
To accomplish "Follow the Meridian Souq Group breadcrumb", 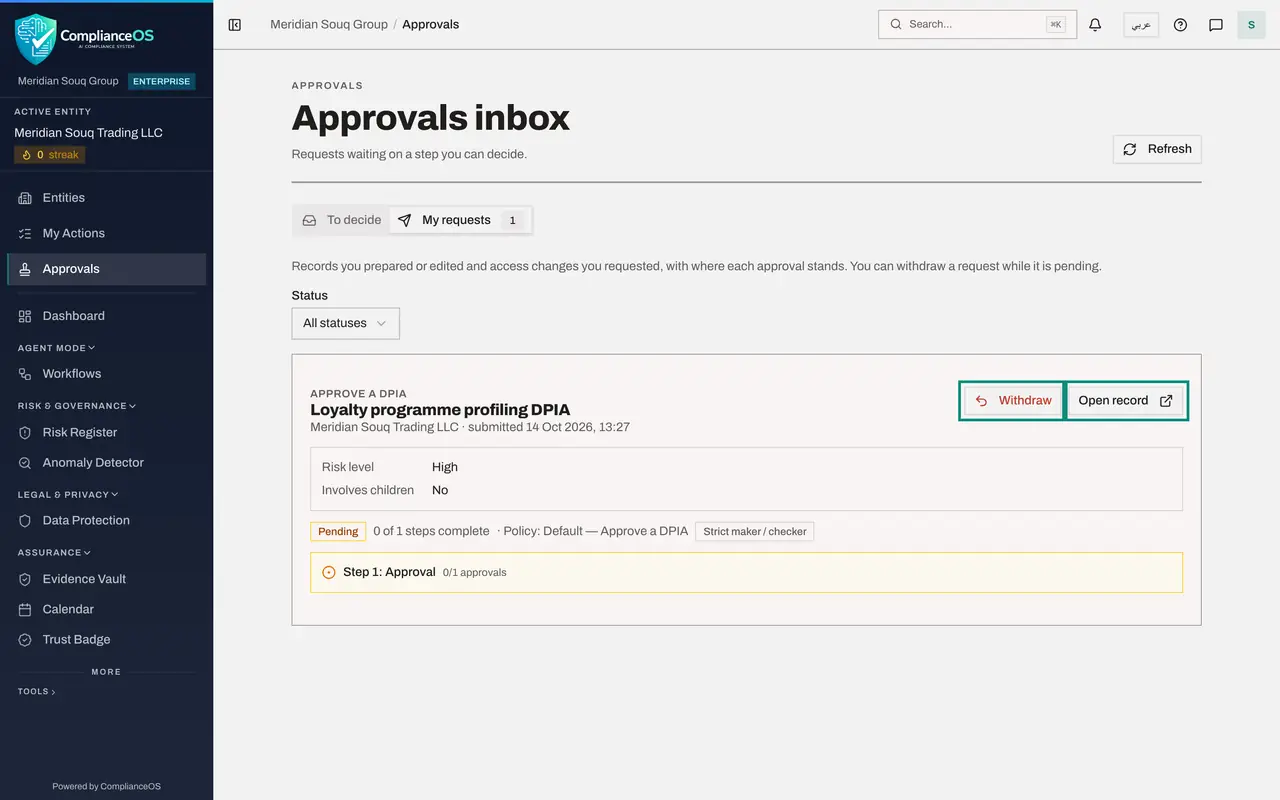I will click(x=329, y=24).
